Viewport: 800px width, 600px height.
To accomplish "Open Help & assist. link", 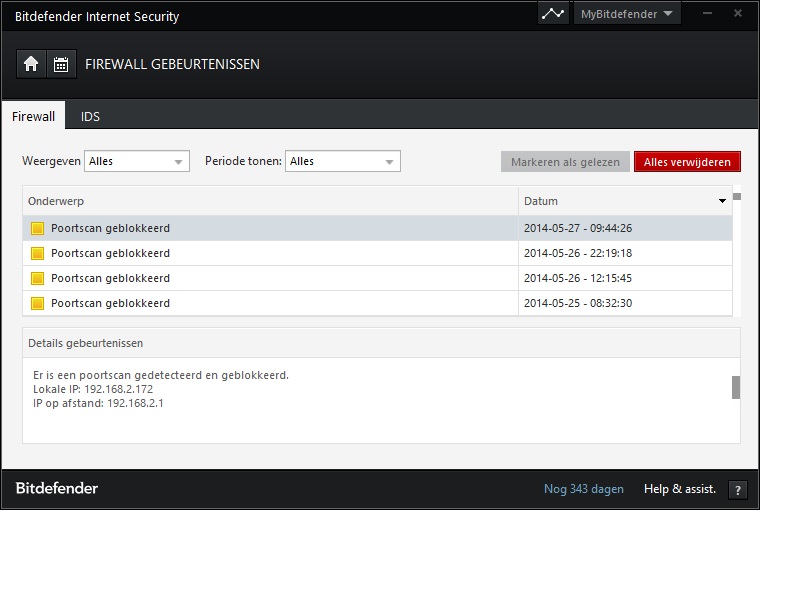I will 680,489.
